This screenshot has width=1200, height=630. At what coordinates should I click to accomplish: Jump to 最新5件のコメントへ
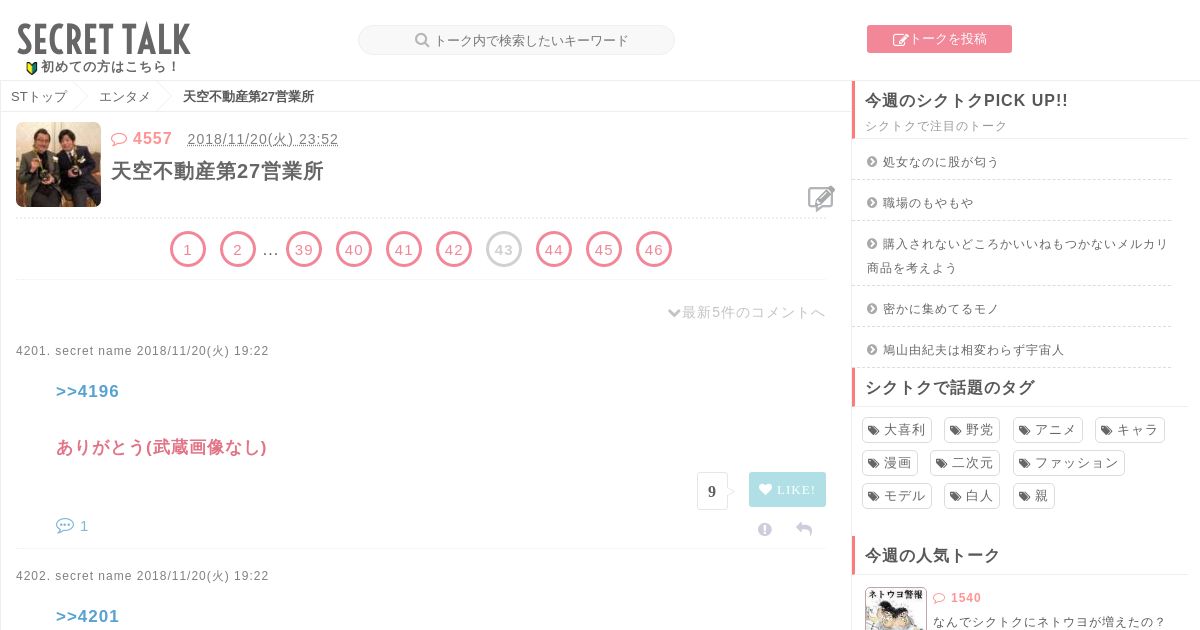click(746, 313)
